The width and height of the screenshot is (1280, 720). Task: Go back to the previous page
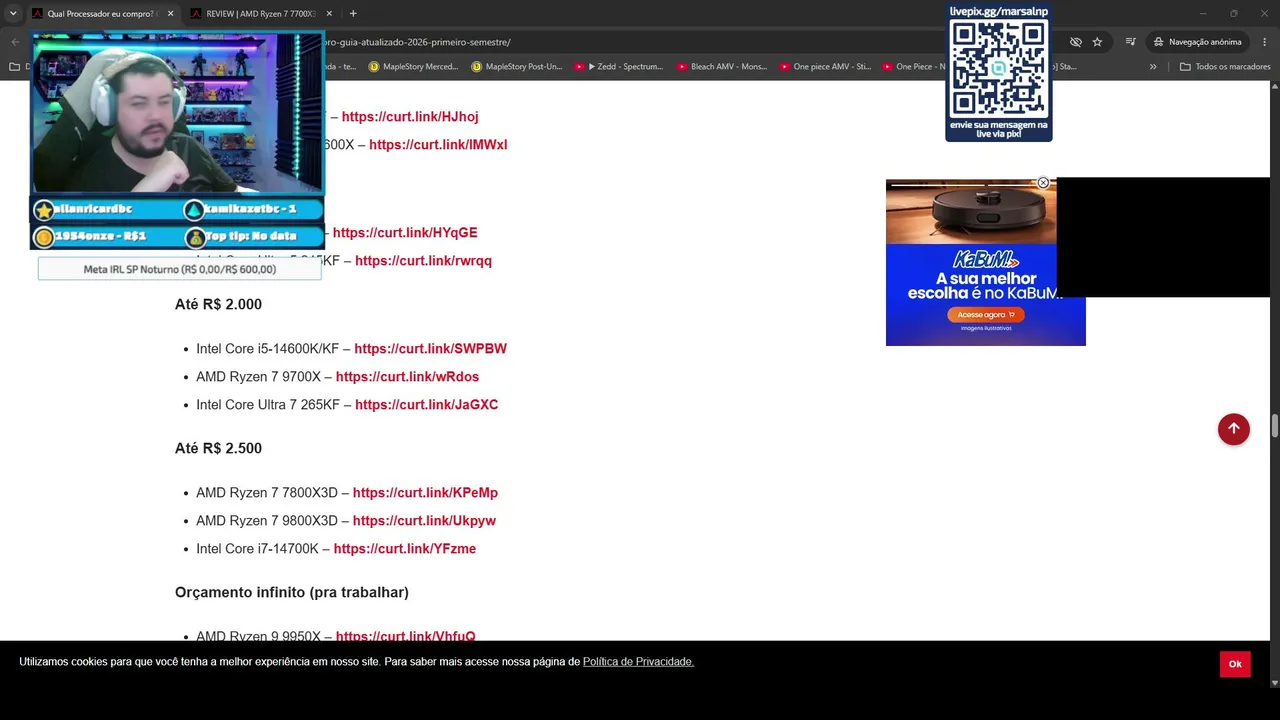click(15, 42)
